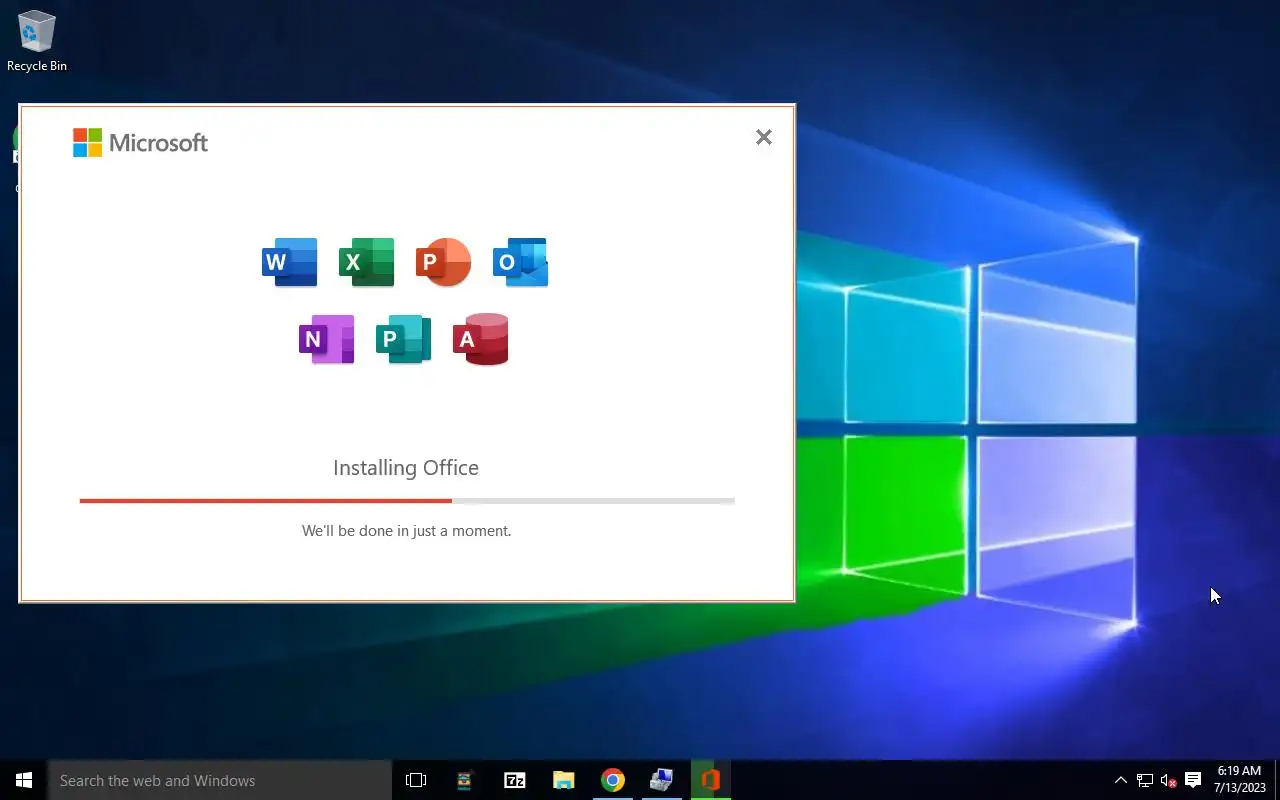Screen dimensions: 1280x800
Task: Click the "Installing Office" heading text
Action: tap(406, 467)
